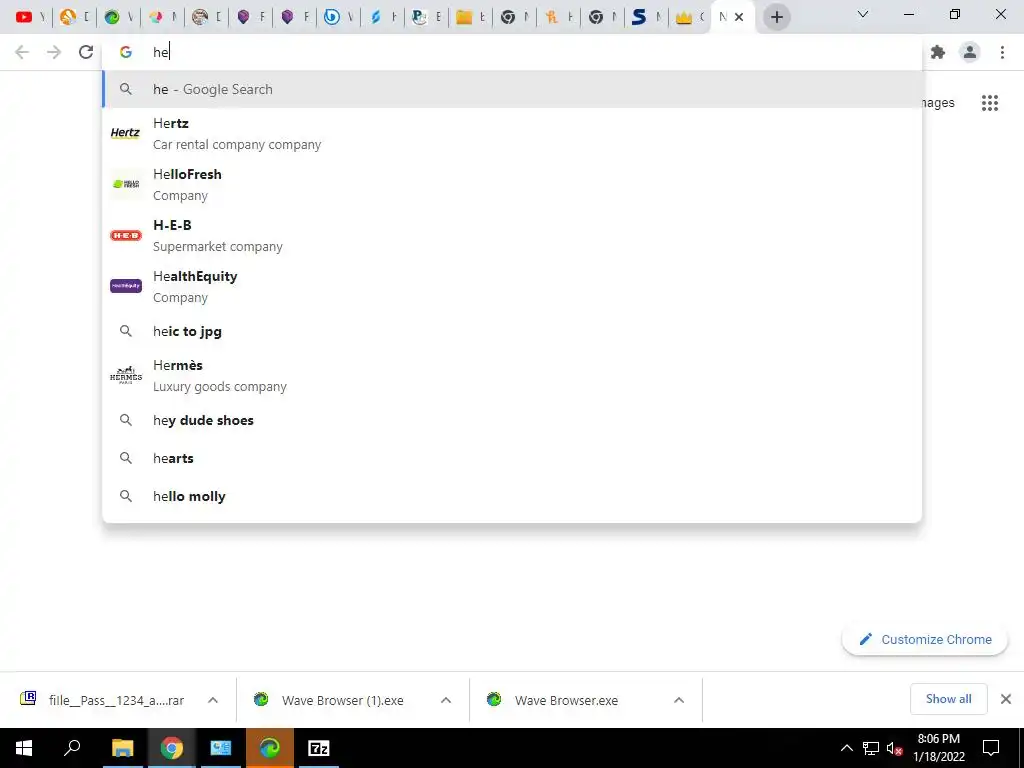Switch to the tab with the gold crown icon
Viewport: 1024px width, 768px height.
[x=690, y=17]
